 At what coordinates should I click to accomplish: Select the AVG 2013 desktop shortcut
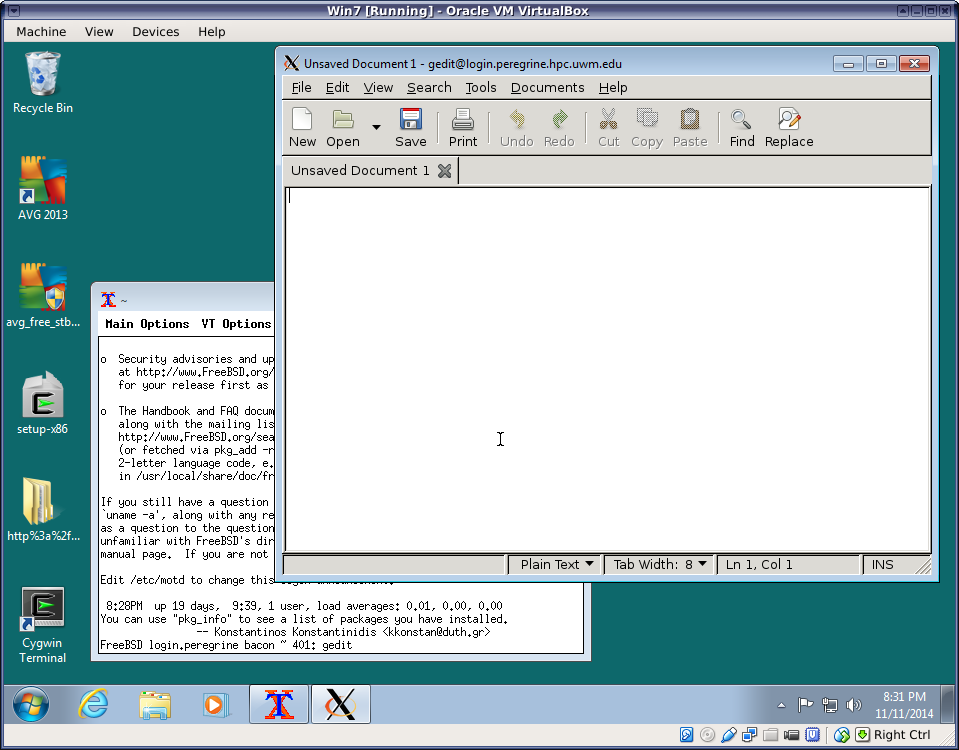point(43,189)
